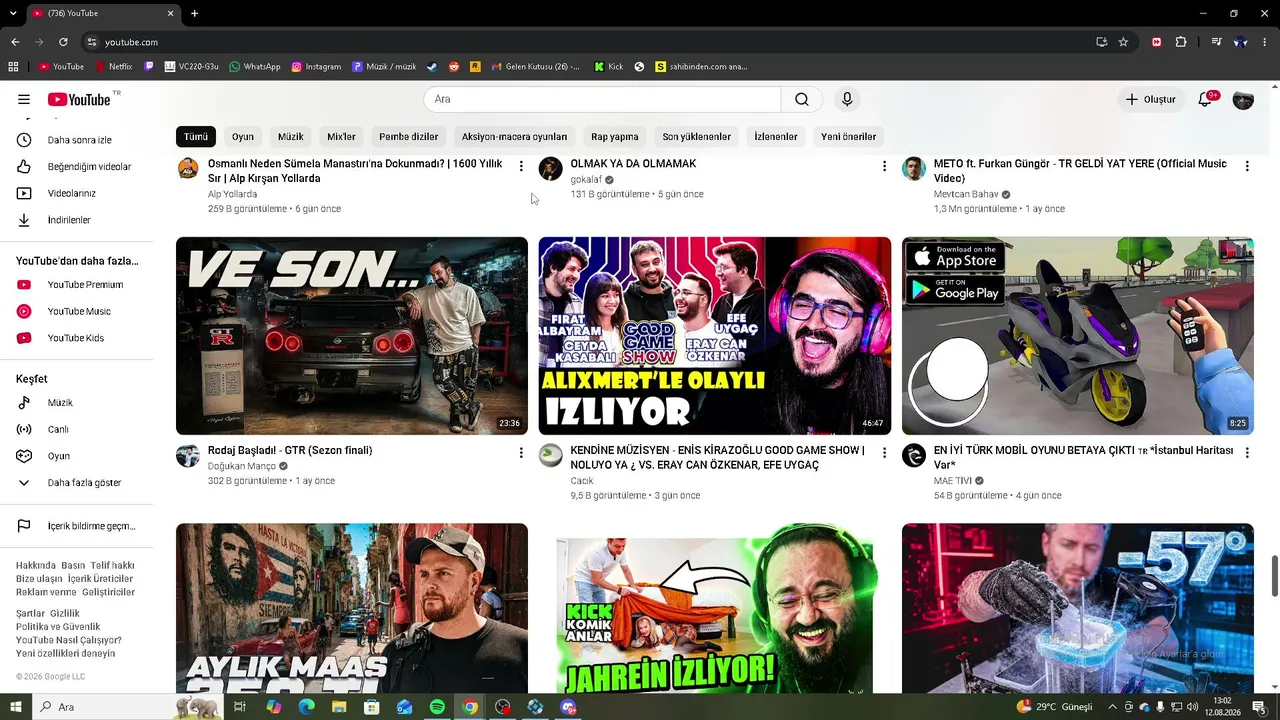Select the Mix'ler filter chip
1280x720 pixels.
pyautogui.click(x=341, y=137)
